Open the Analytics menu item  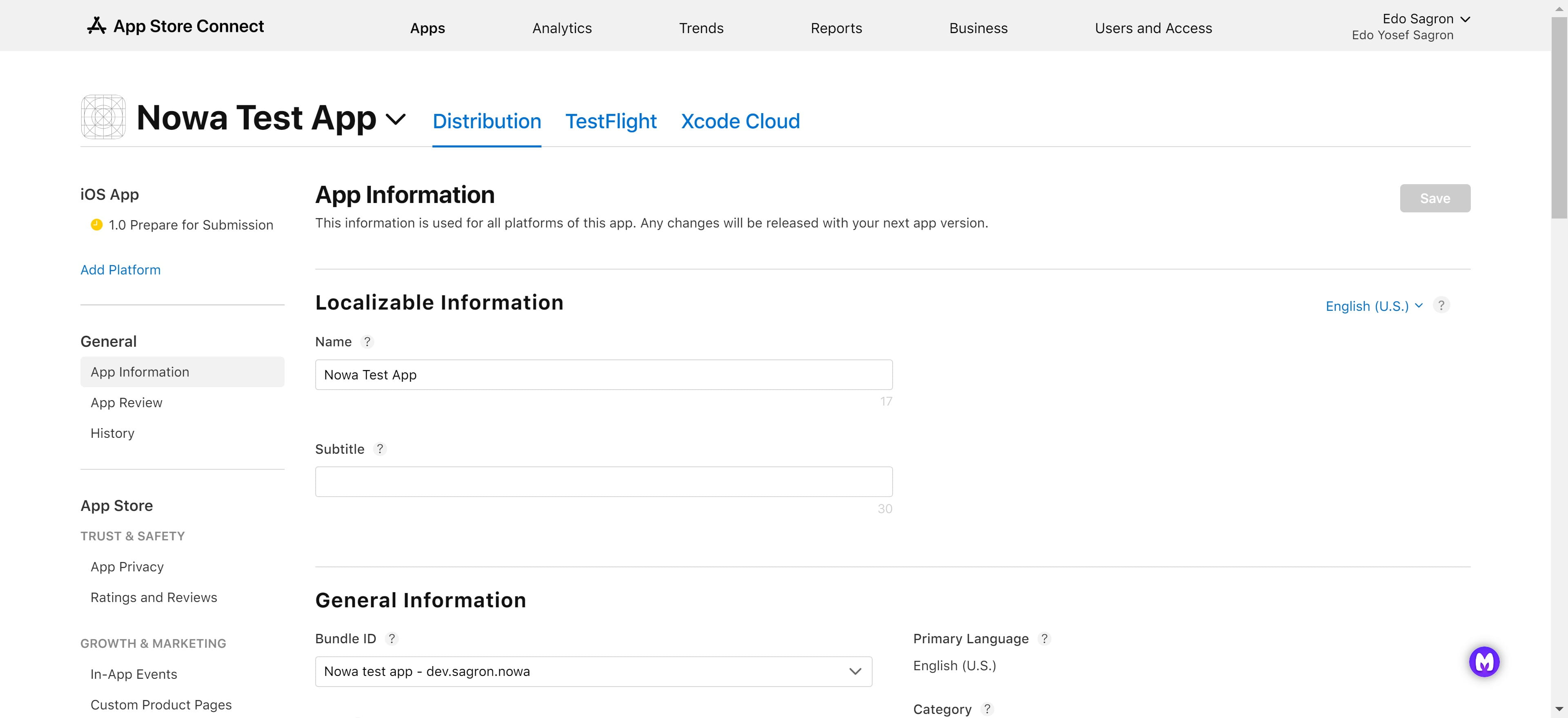coord(561,28)
